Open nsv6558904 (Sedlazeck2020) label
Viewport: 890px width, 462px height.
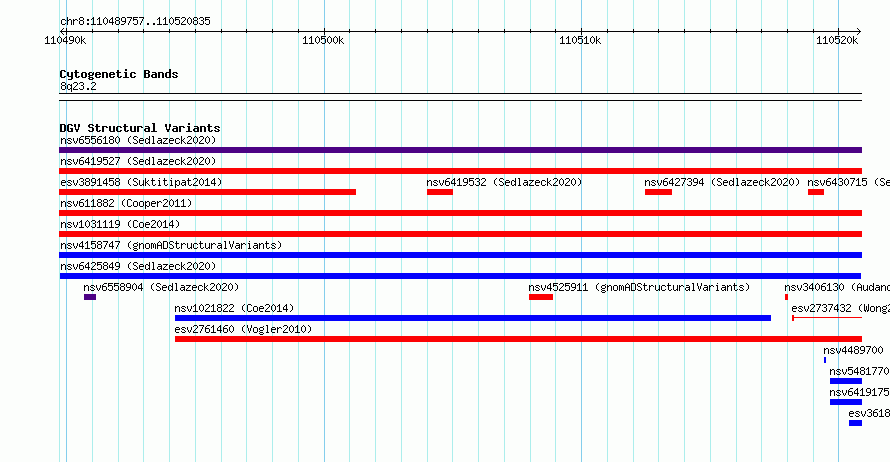point(161,287)
